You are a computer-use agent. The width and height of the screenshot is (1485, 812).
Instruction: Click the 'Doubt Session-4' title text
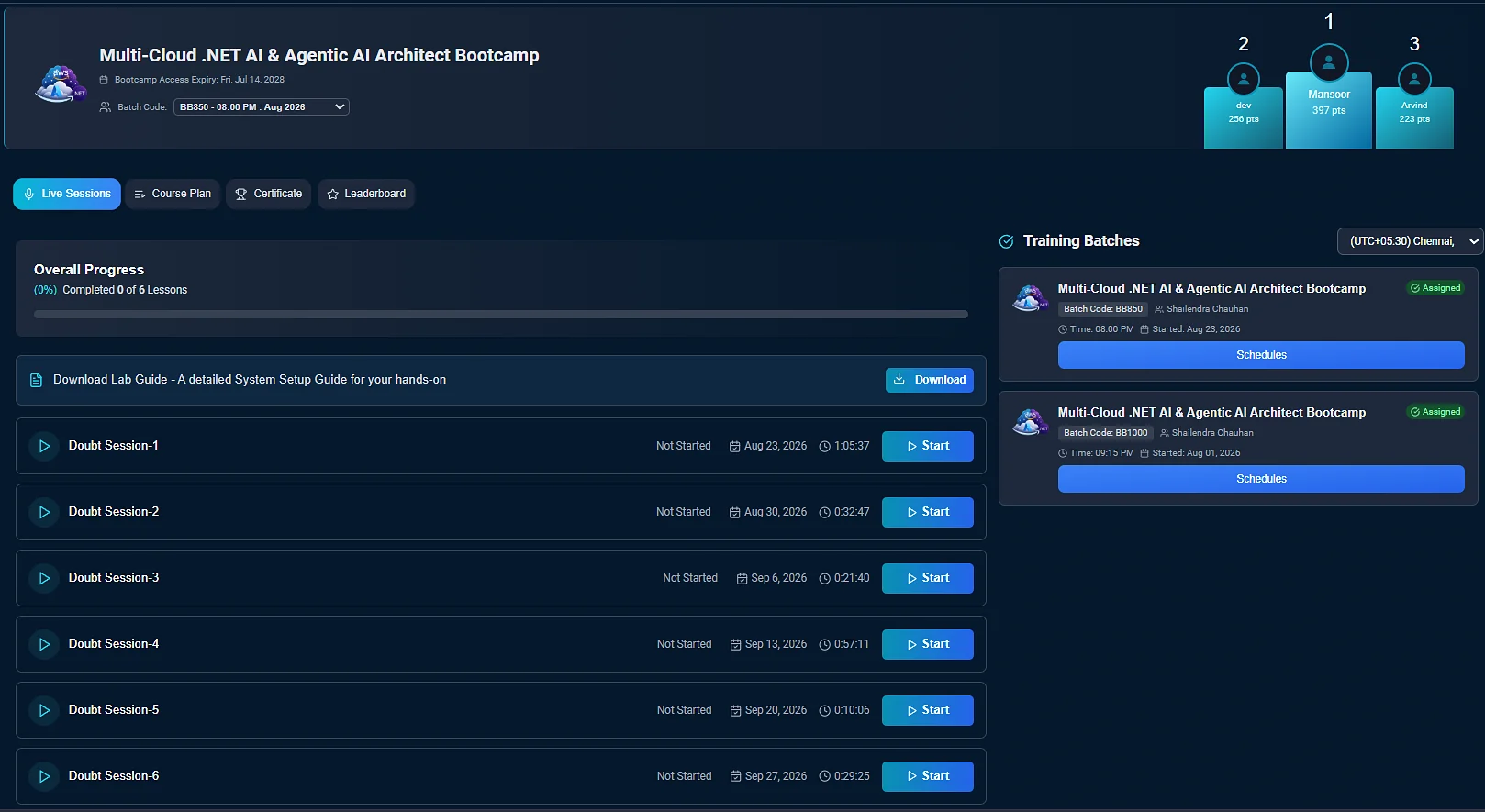tap(114, 644)
